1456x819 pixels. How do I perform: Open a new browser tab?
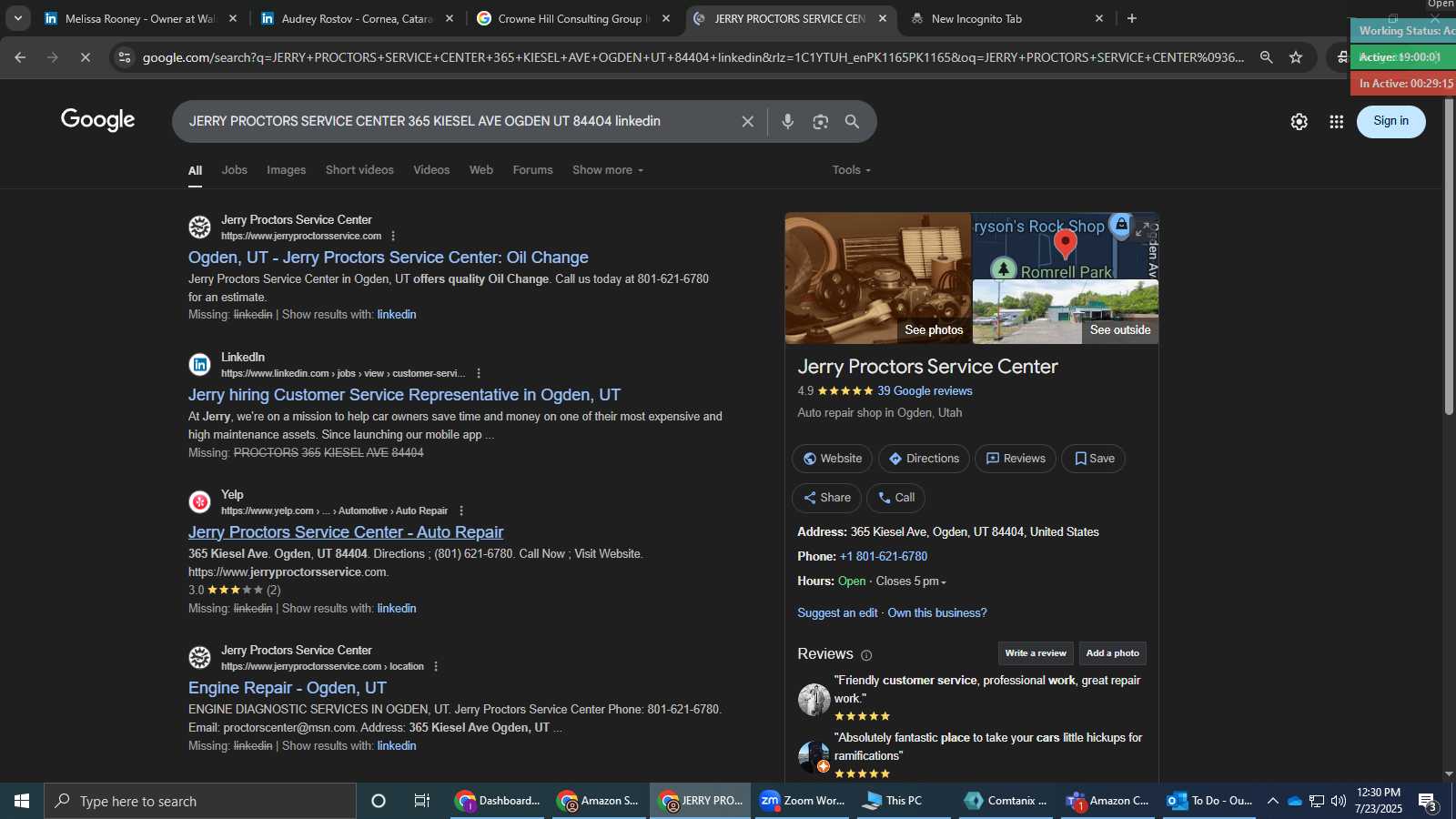click(x=1132, y=18)
